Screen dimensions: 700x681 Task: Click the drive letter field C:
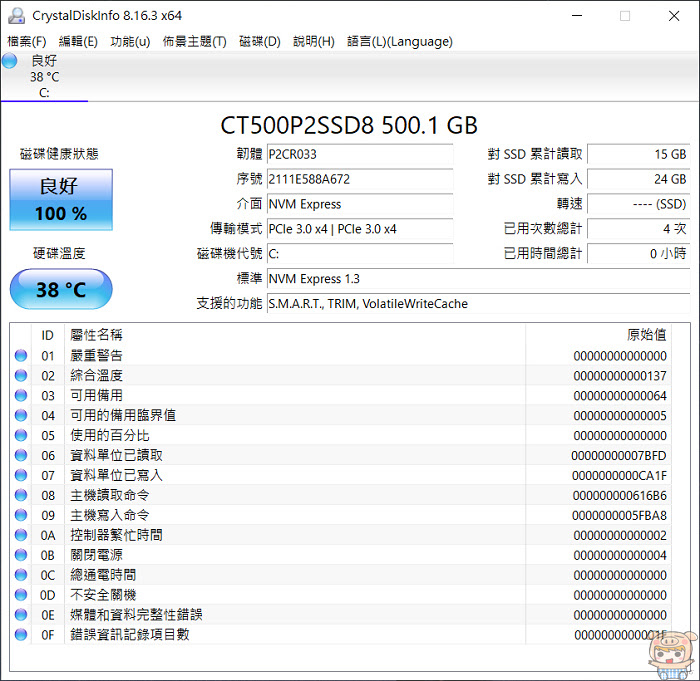point(360,254)
